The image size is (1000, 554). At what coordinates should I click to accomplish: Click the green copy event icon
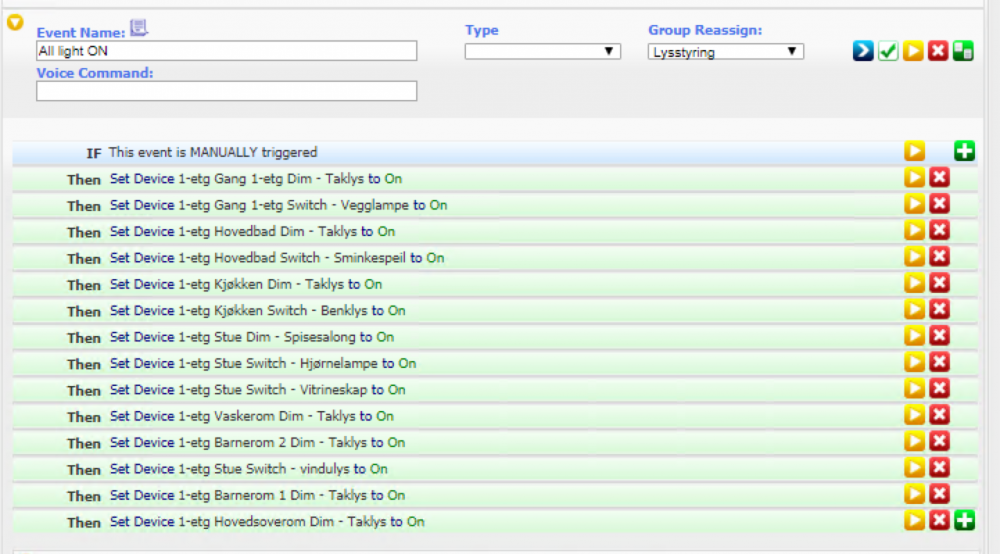point(963,51)
